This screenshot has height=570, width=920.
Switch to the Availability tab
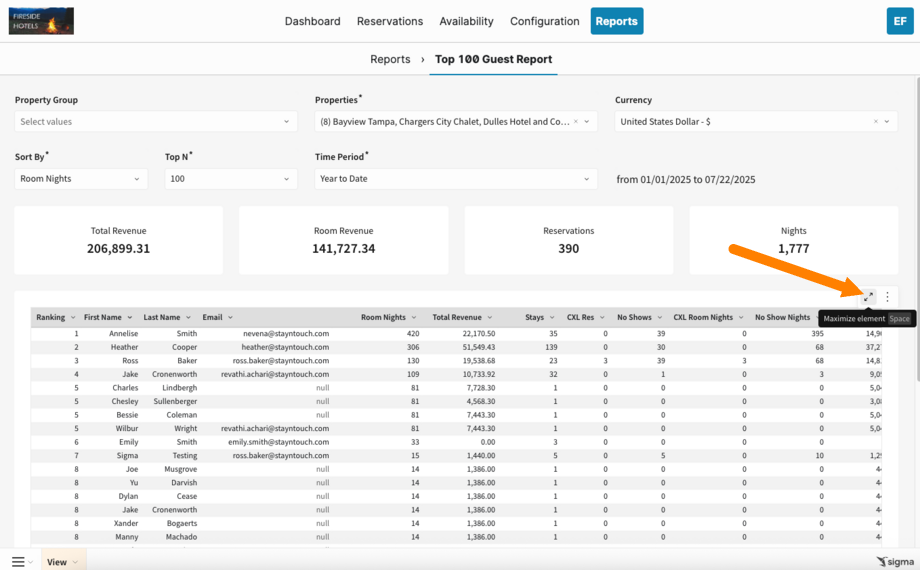point(466,21)
